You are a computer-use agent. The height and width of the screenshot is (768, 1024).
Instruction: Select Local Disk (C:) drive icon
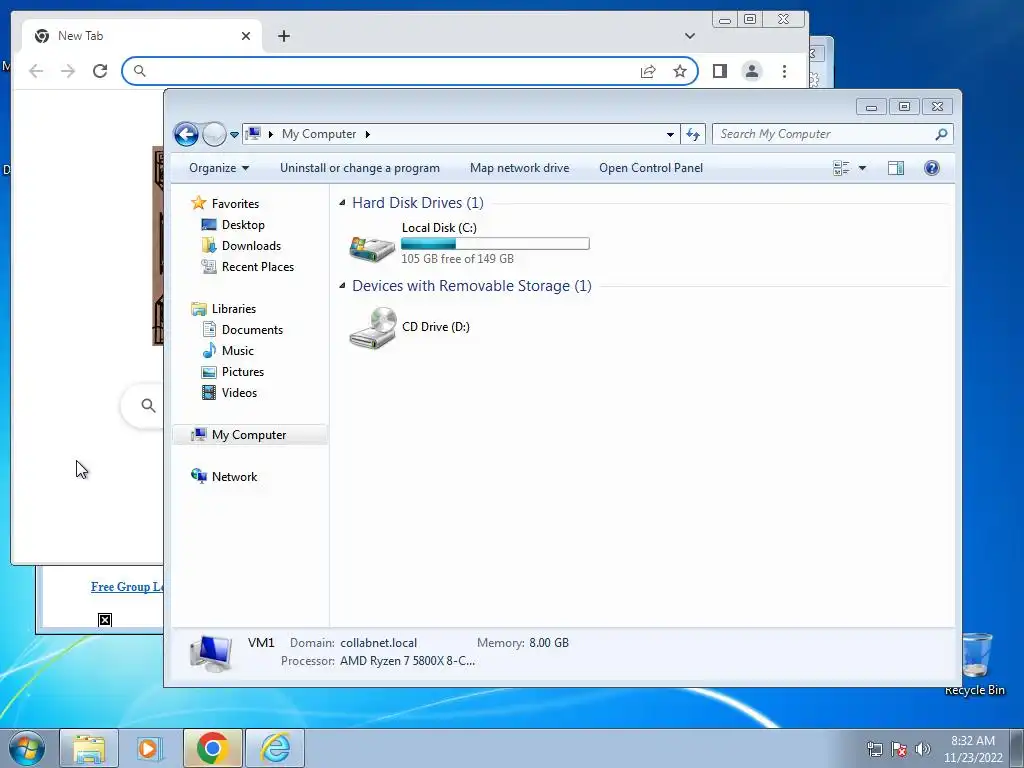(372, 248)
